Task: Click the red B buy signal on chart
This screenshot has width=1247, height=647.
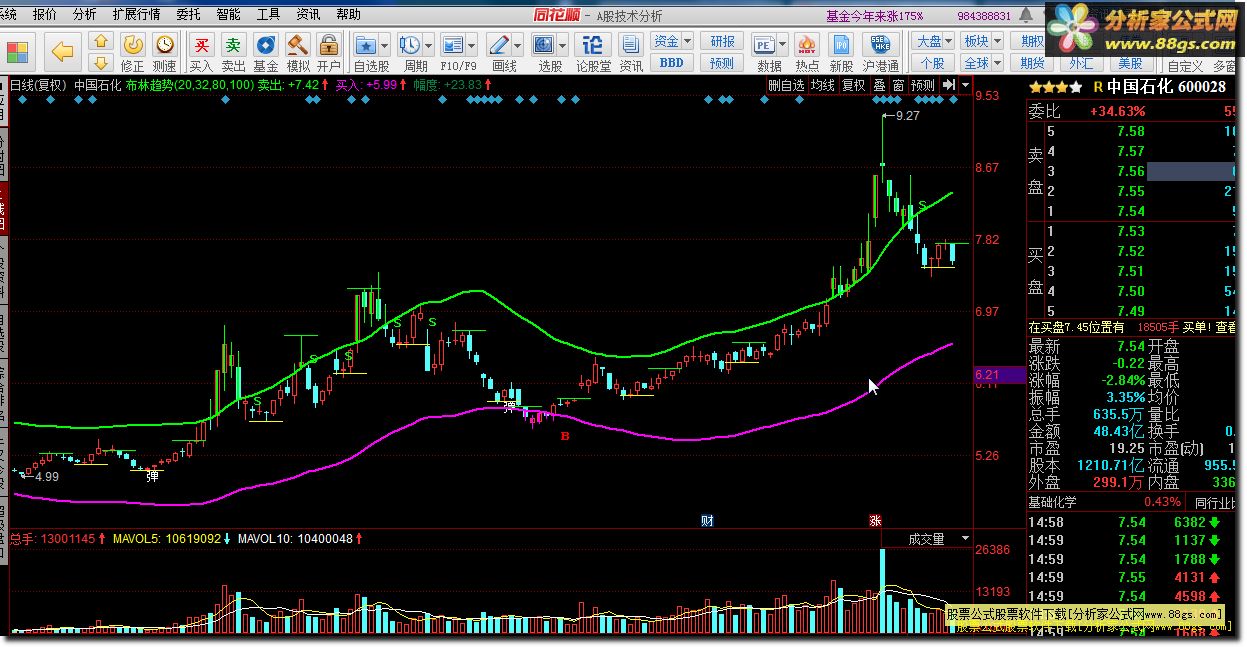Action: coord(565,436)
